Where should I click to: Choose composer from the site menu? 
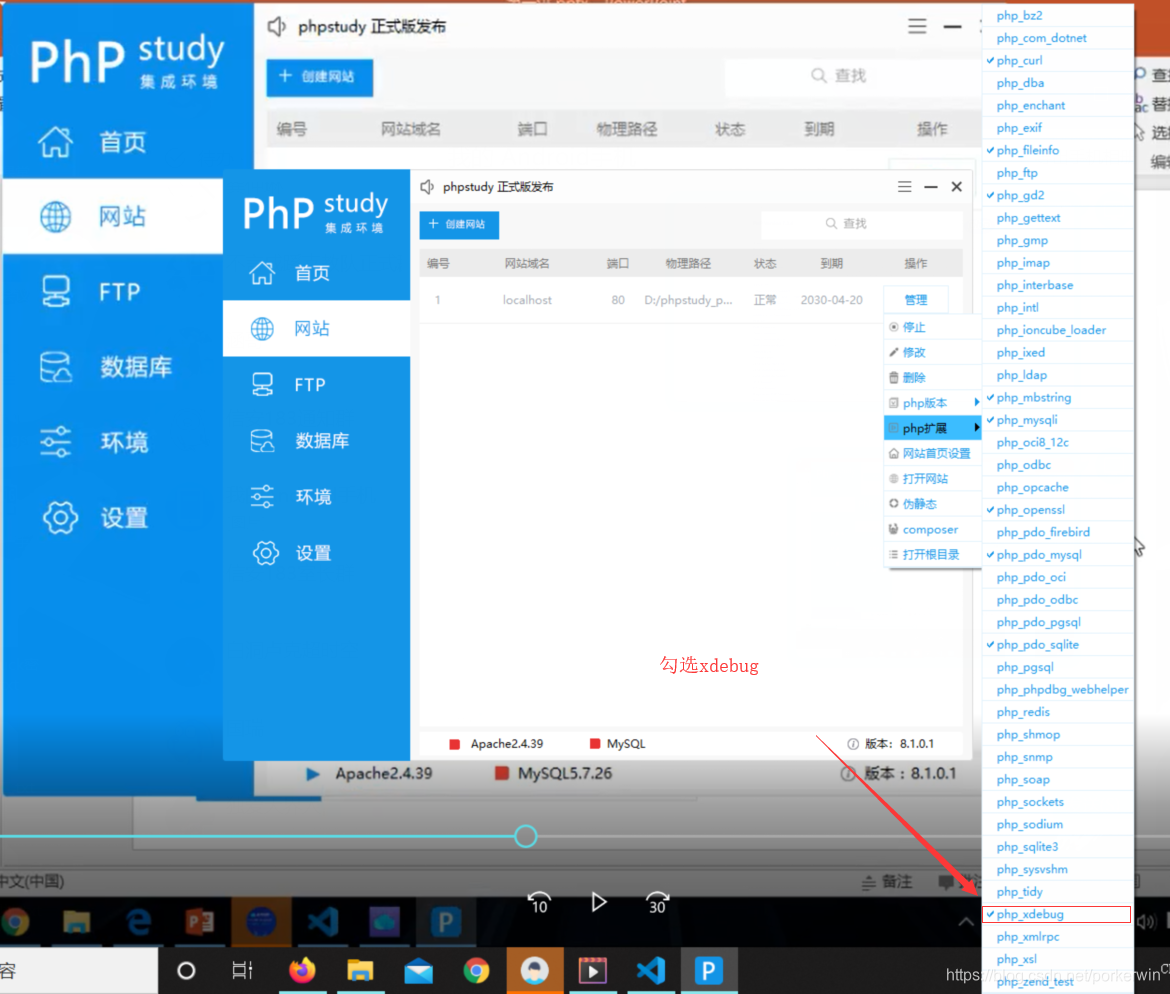click(x=933, y=529)
